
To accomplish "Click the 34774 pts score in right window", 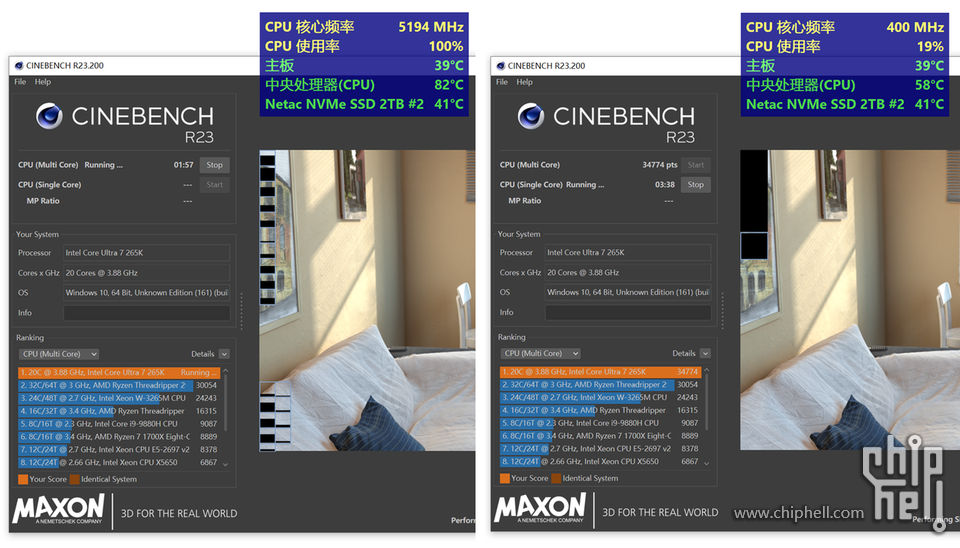I will pos(660,165).
